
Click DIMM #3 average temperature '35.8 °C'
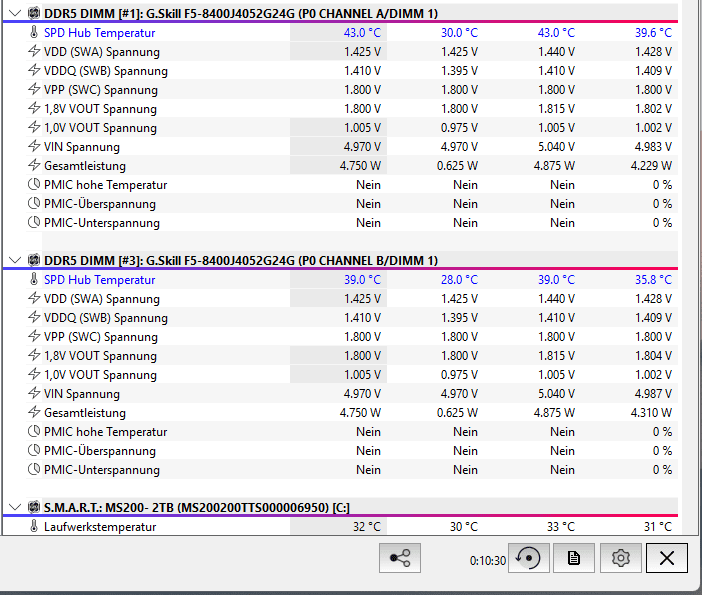pyautogui.click(x=653, y=280)
